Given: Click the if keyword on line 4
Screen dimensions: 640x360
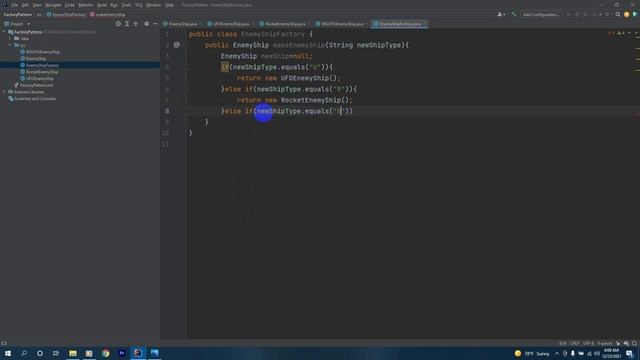Looking at the screenshot, I should (x=225, y=67).
